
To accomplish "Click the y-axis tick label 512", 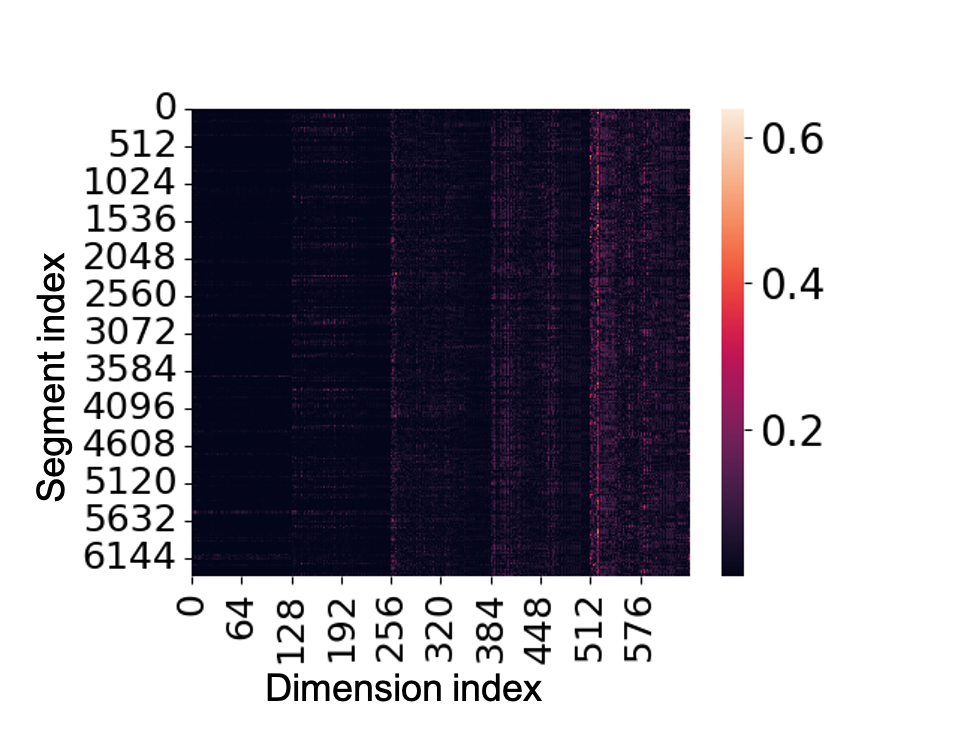I will [x=142, y=145].
